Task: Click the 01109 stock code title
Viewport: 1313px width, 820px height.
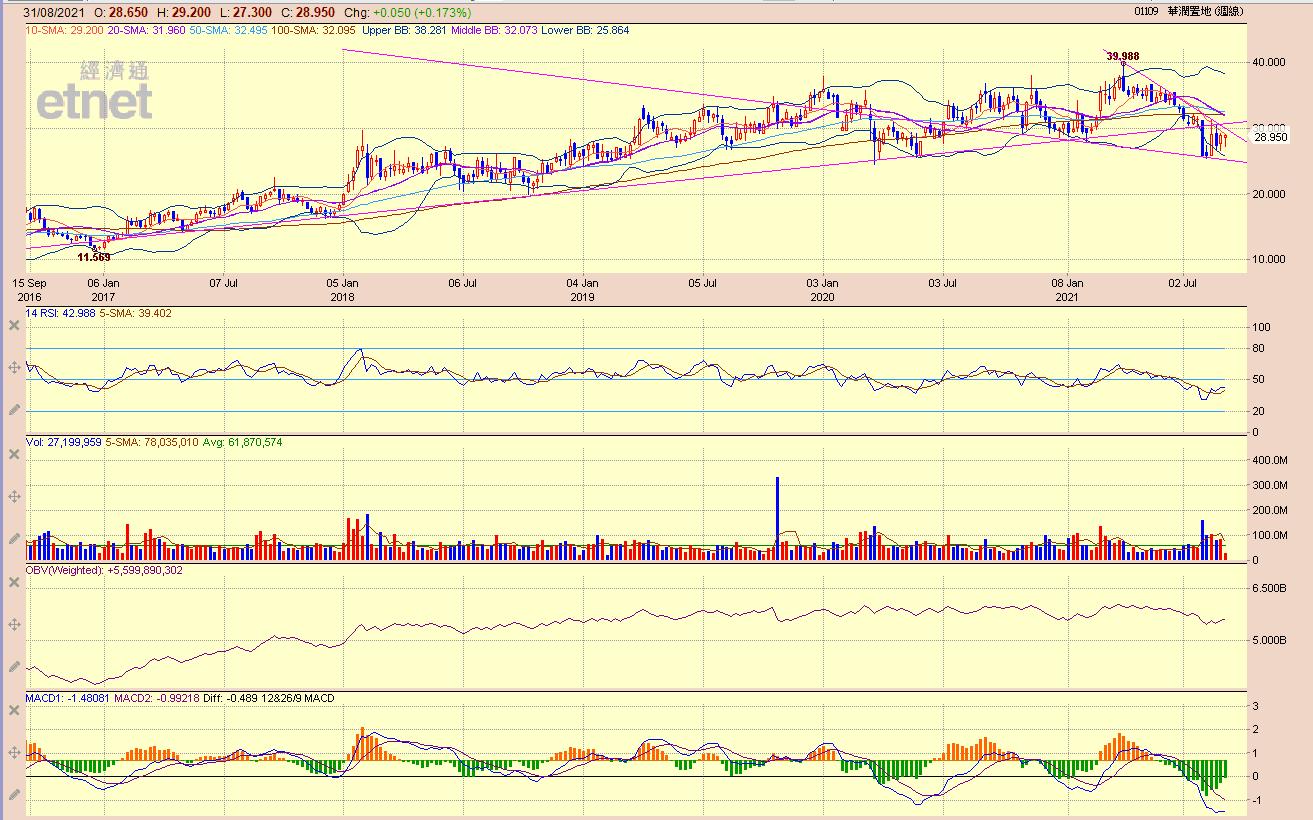Action: (x=1147, y=12)
